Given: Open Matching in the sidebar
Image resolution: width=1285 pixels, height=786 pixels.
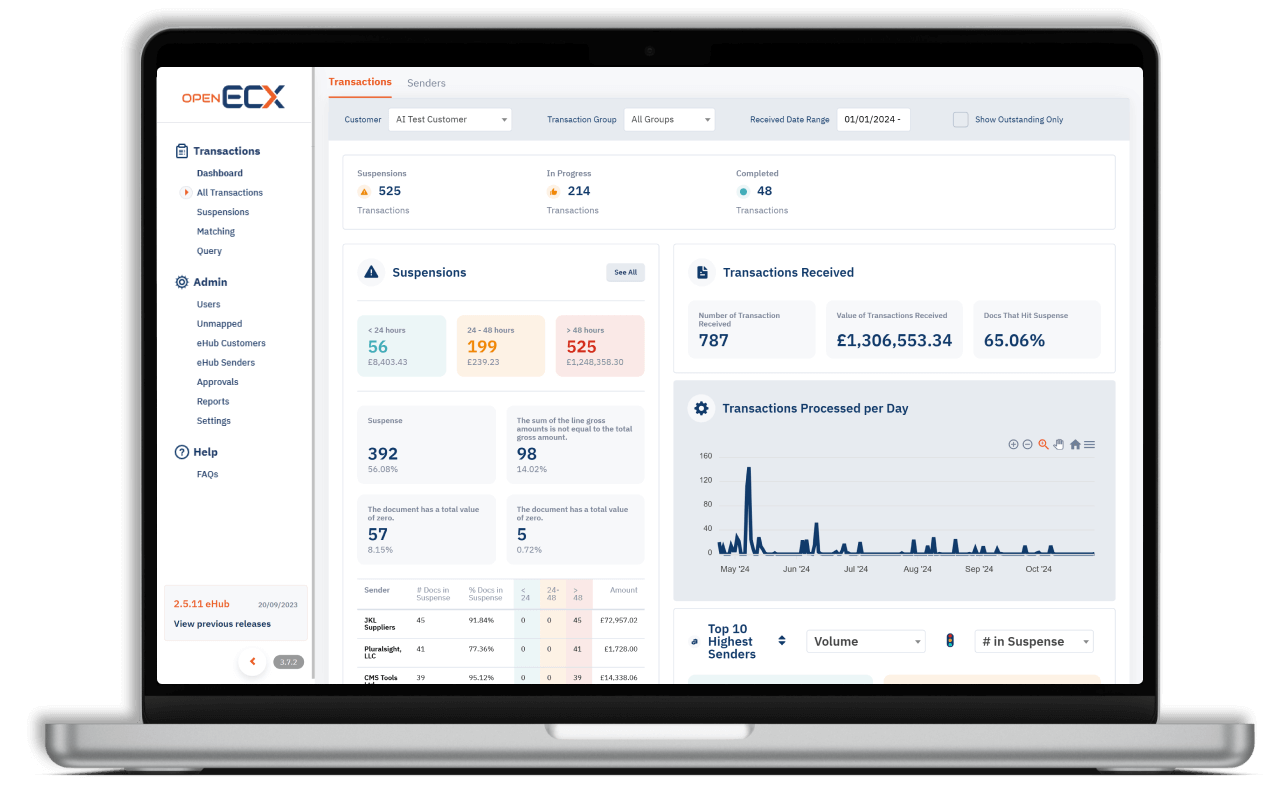Looking at the screenshot, I should [x=216, y=231].
